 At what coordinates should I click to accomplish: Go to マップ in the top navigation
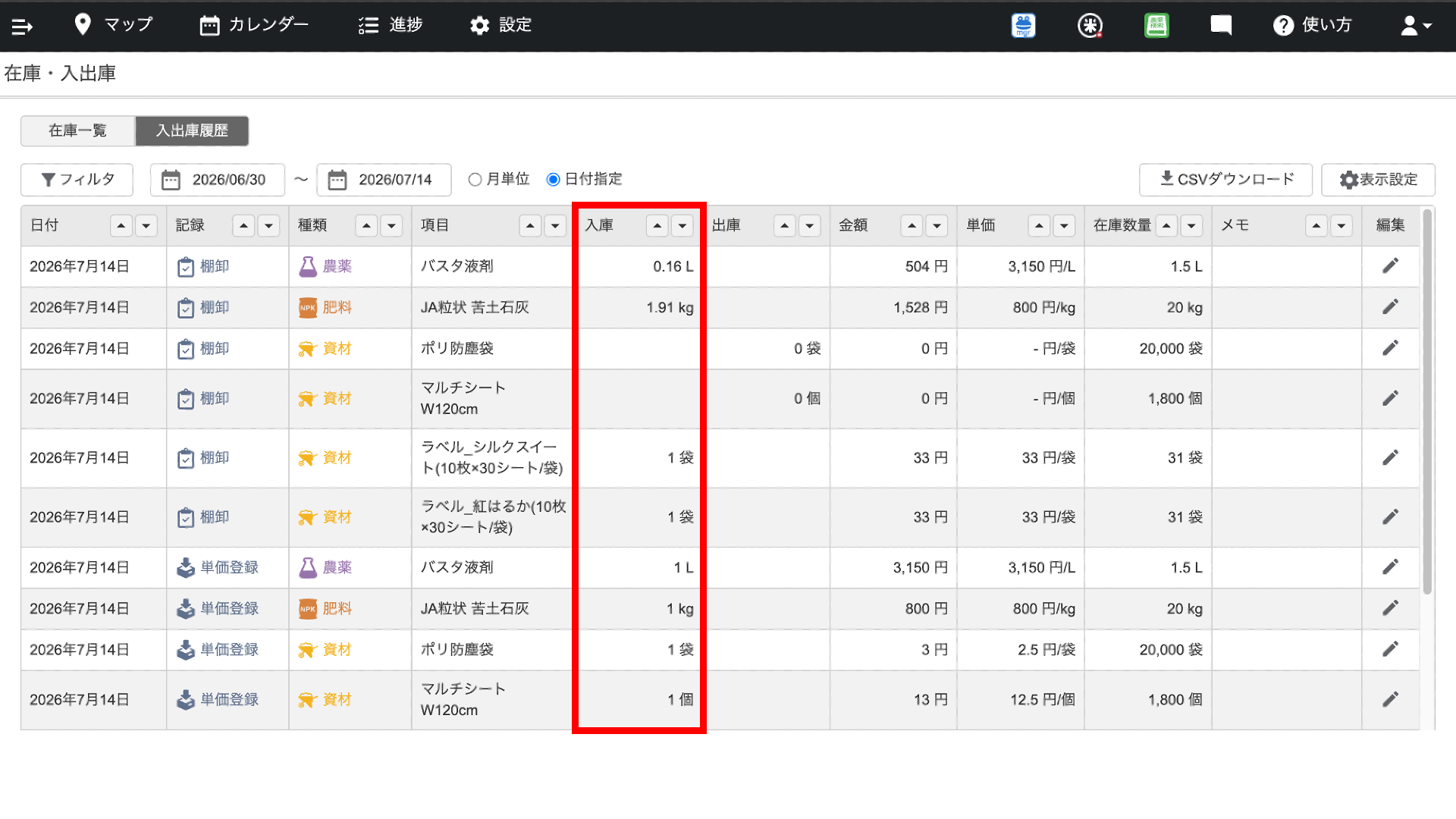[114, 25]
